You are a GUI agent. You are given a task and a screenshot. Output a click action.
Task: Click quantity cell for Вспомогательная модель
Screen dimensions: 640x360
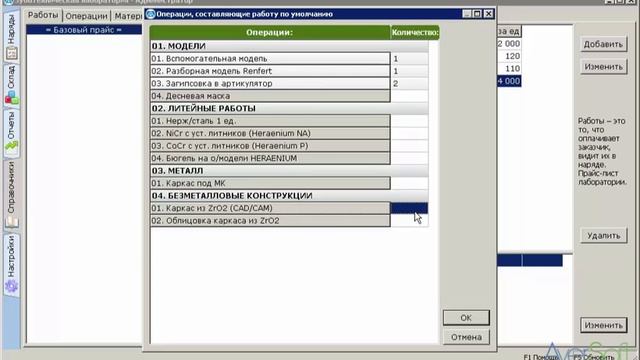[409, 58]
